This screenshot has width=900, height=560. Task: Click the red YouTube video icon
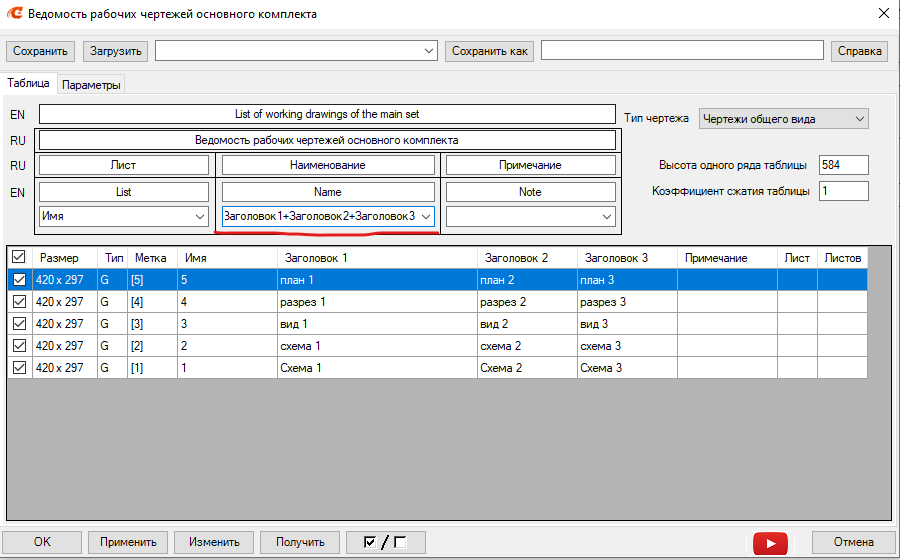pyautogui.click(x=770, y=543)
